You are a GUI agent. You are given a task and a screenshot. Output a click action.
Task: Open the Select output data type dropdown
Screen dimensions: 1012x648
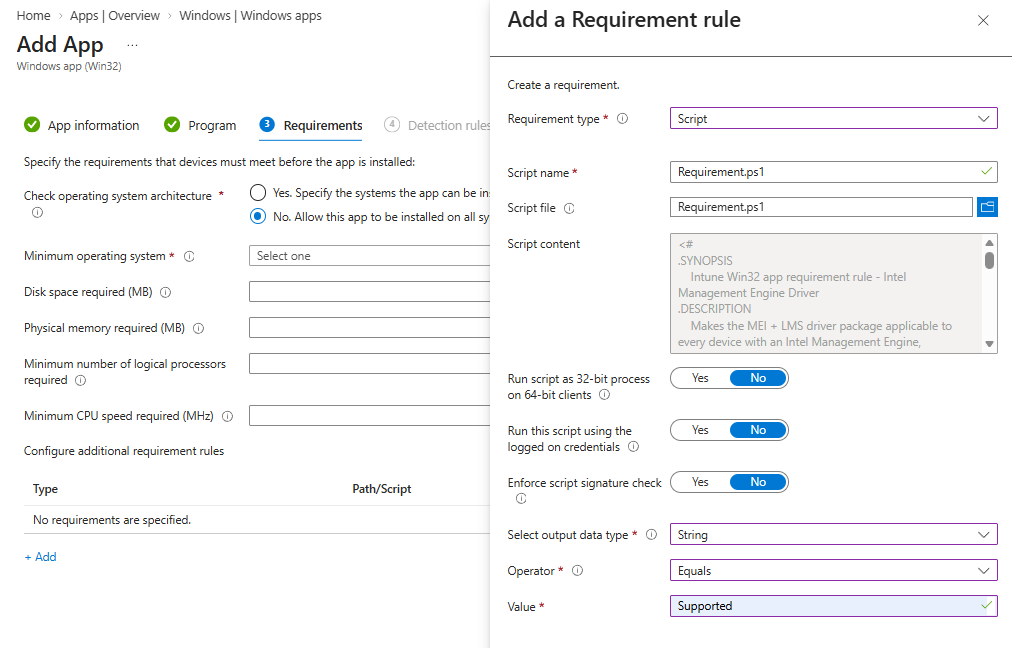tap(833, 534)
